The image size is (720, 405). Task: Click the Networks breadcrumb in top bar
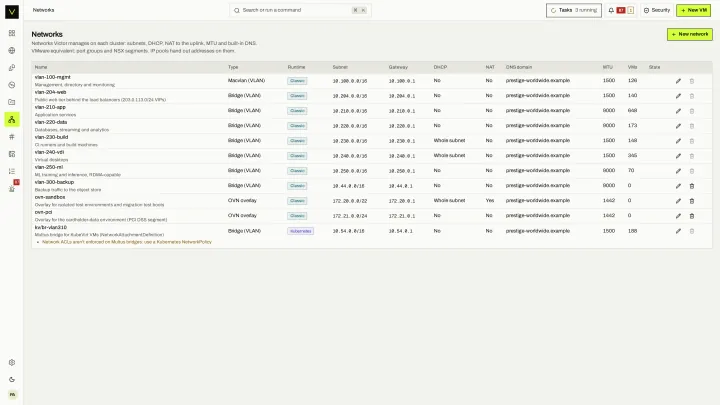tap(43, 10)
